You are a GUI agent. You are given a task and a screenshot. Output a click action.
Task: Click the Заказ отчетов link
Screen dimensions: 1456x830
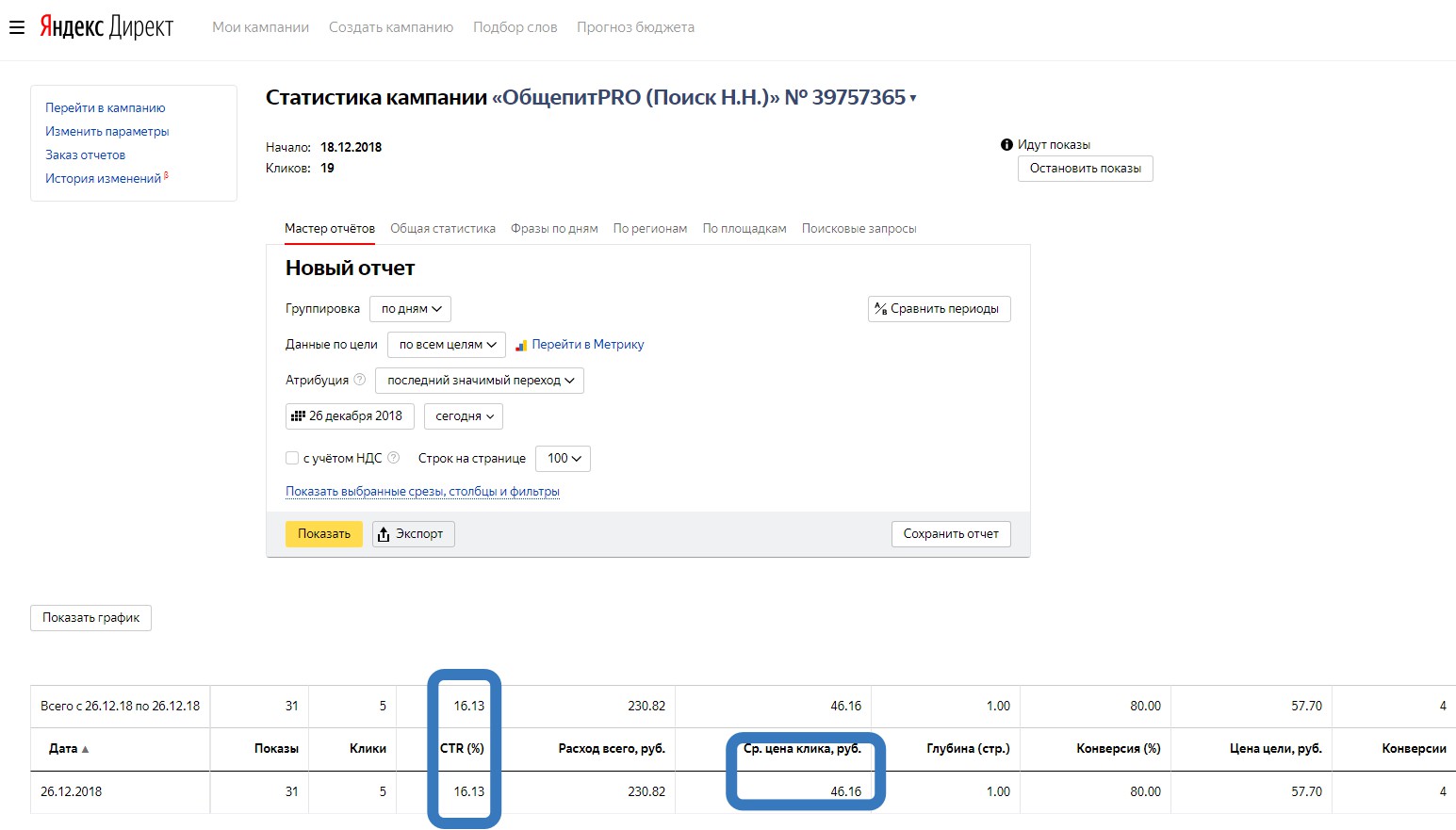coord(86,155)
